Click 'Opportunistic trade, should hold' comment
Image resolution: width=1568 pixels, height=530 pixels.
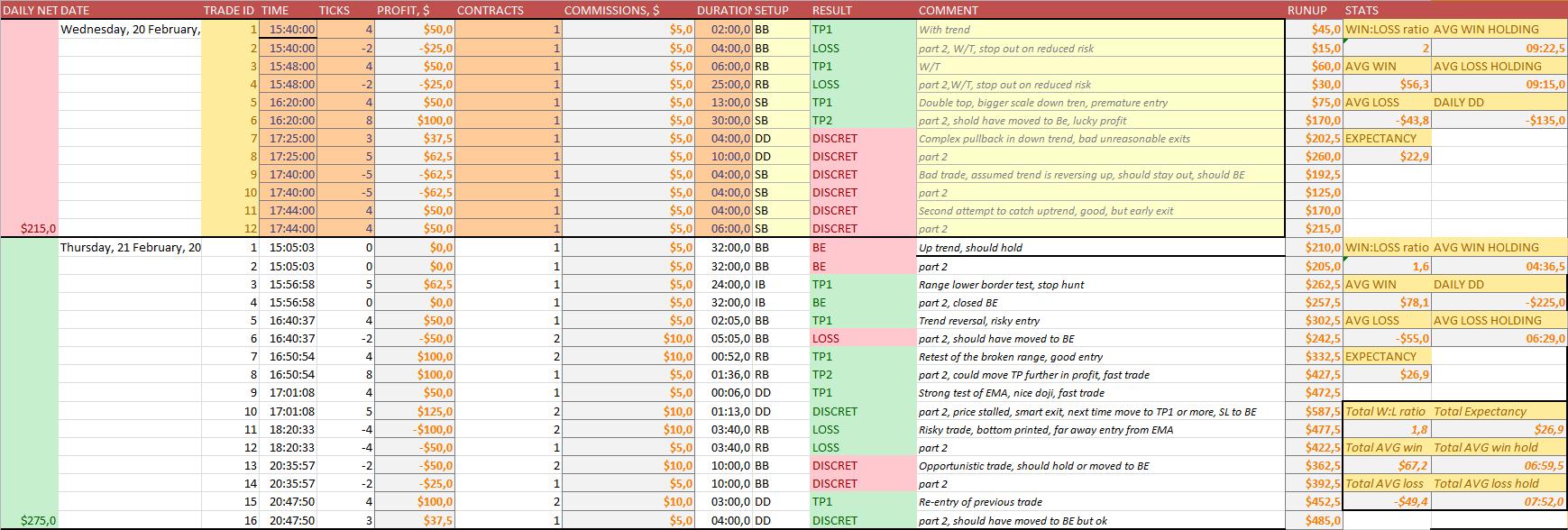(x=1101, y=465)
